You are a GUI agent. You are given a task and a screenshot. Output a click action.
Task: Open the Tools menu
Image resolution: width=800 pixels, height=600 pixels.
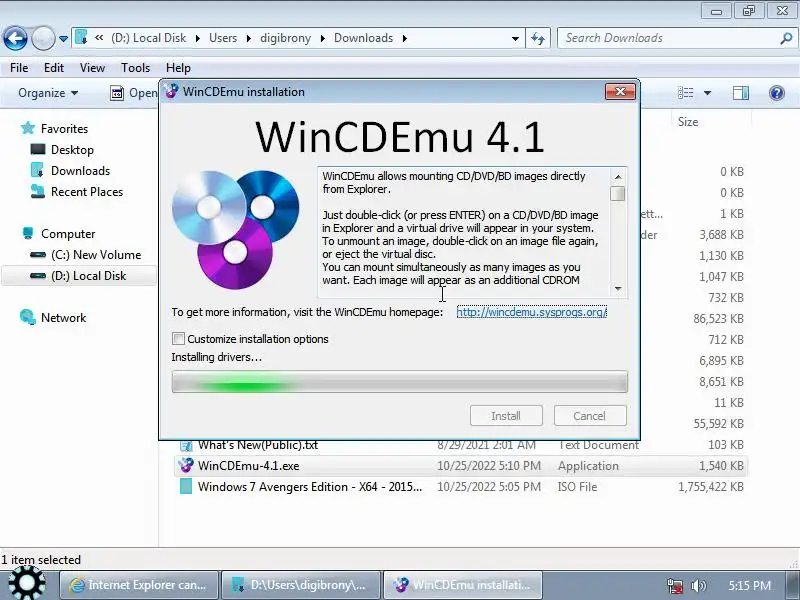tap(135, 68)
